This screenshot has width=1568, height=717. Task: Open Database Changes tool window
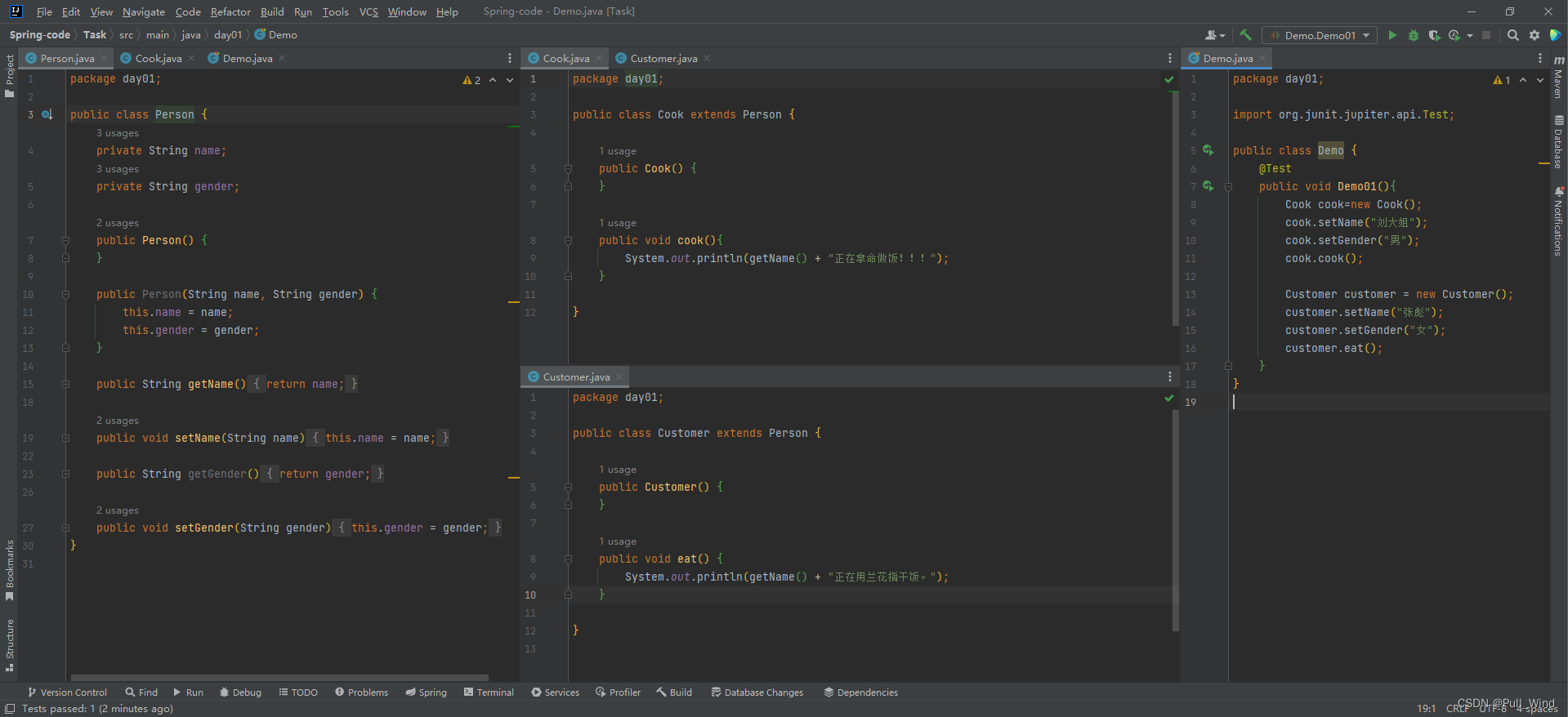[x=757, y=692]
